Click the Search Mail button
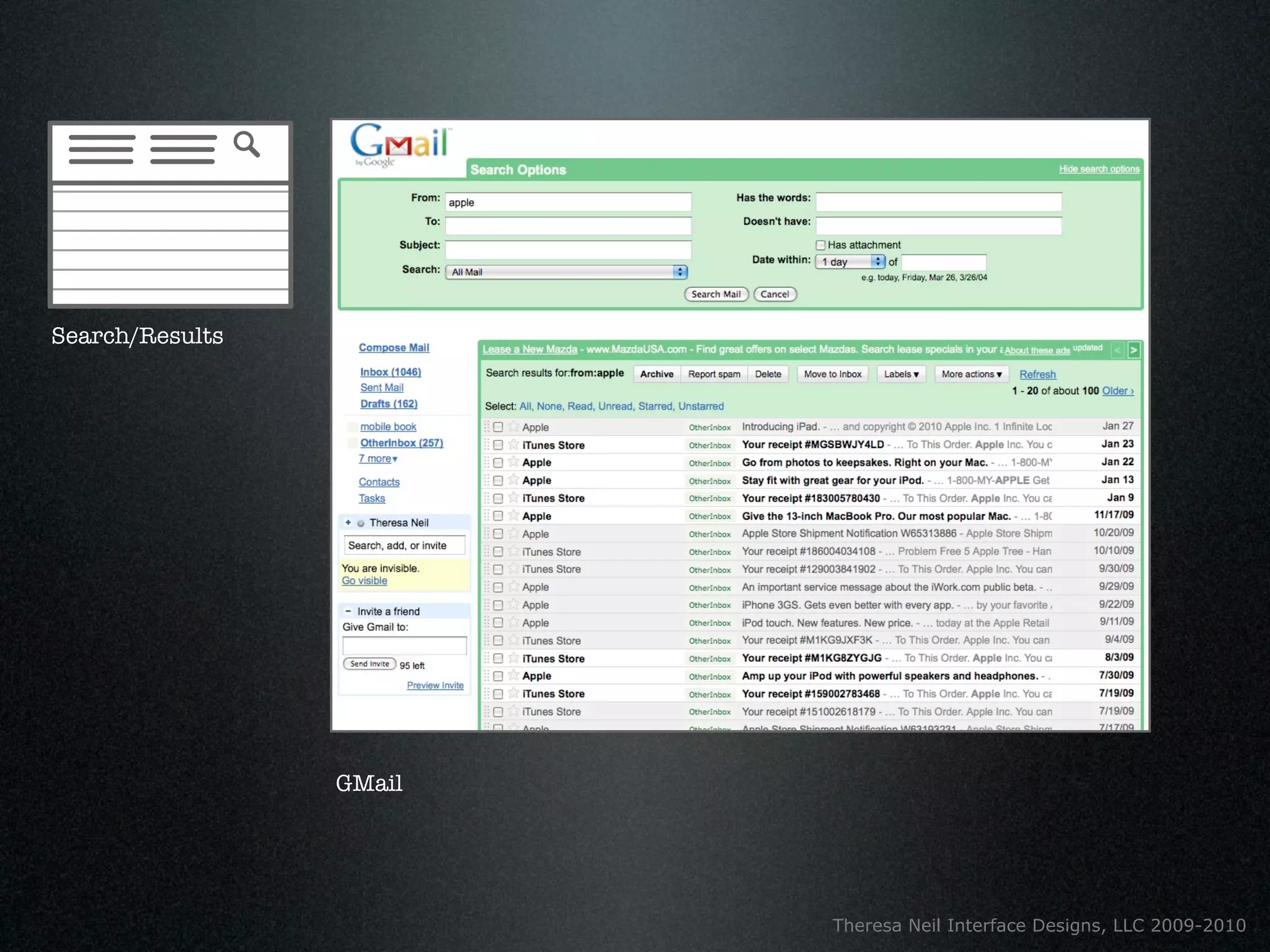1270x952 pixels. pyautogui.click(x=716, y=294)
